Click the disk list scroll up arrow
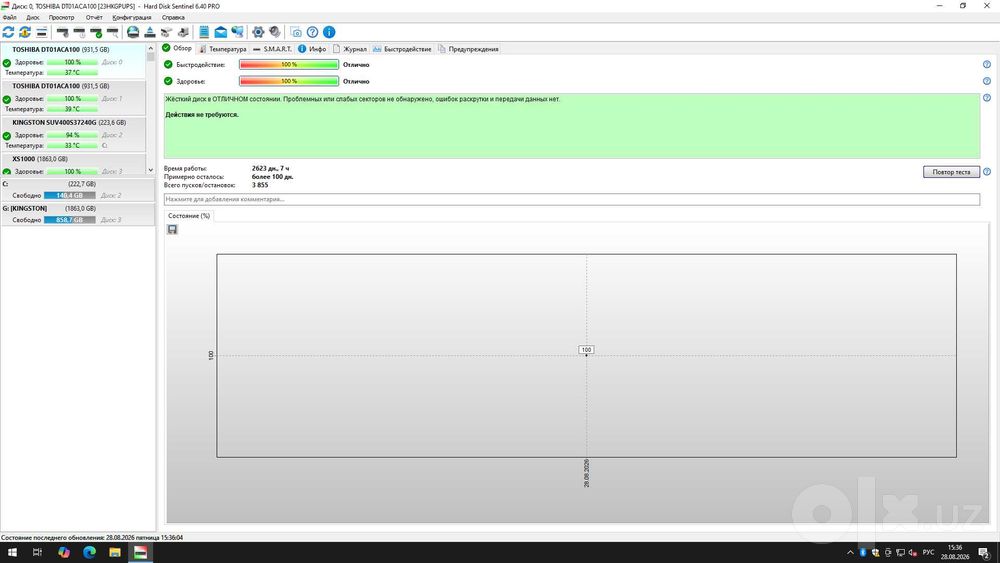The height and width of the screenshot is (563, 1000). pyautogui.click(x=151, y=48)
